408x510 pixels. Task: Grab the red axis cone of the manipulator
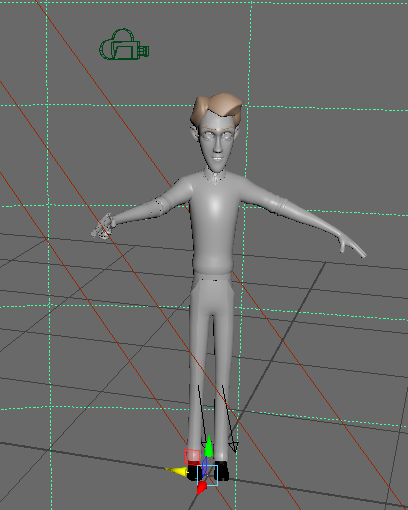click(201, 488)
